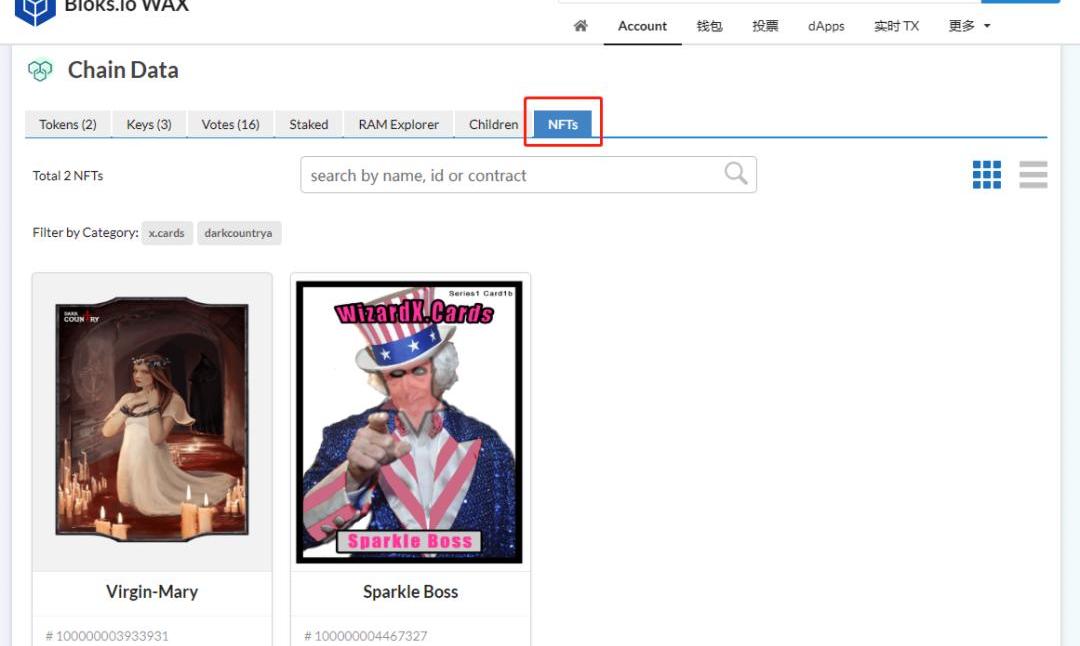
Task: Click the search magnifier icon
Action: (735, 174)
